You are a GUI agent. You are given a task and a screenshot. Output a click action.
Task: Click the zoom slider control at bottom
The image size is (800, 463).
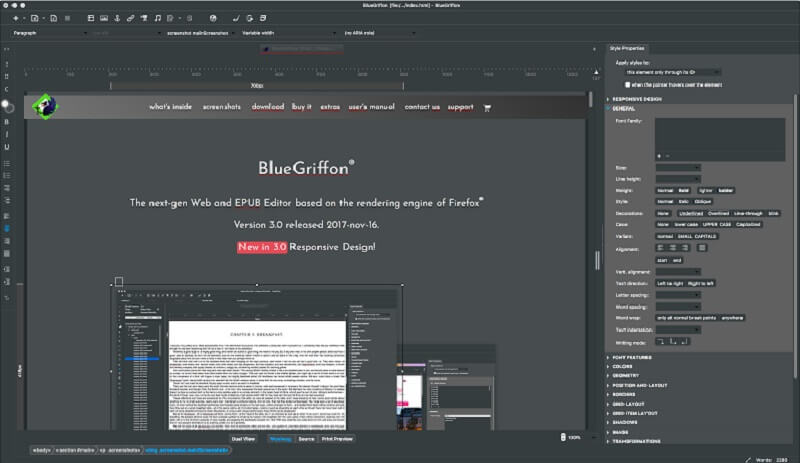563,437
